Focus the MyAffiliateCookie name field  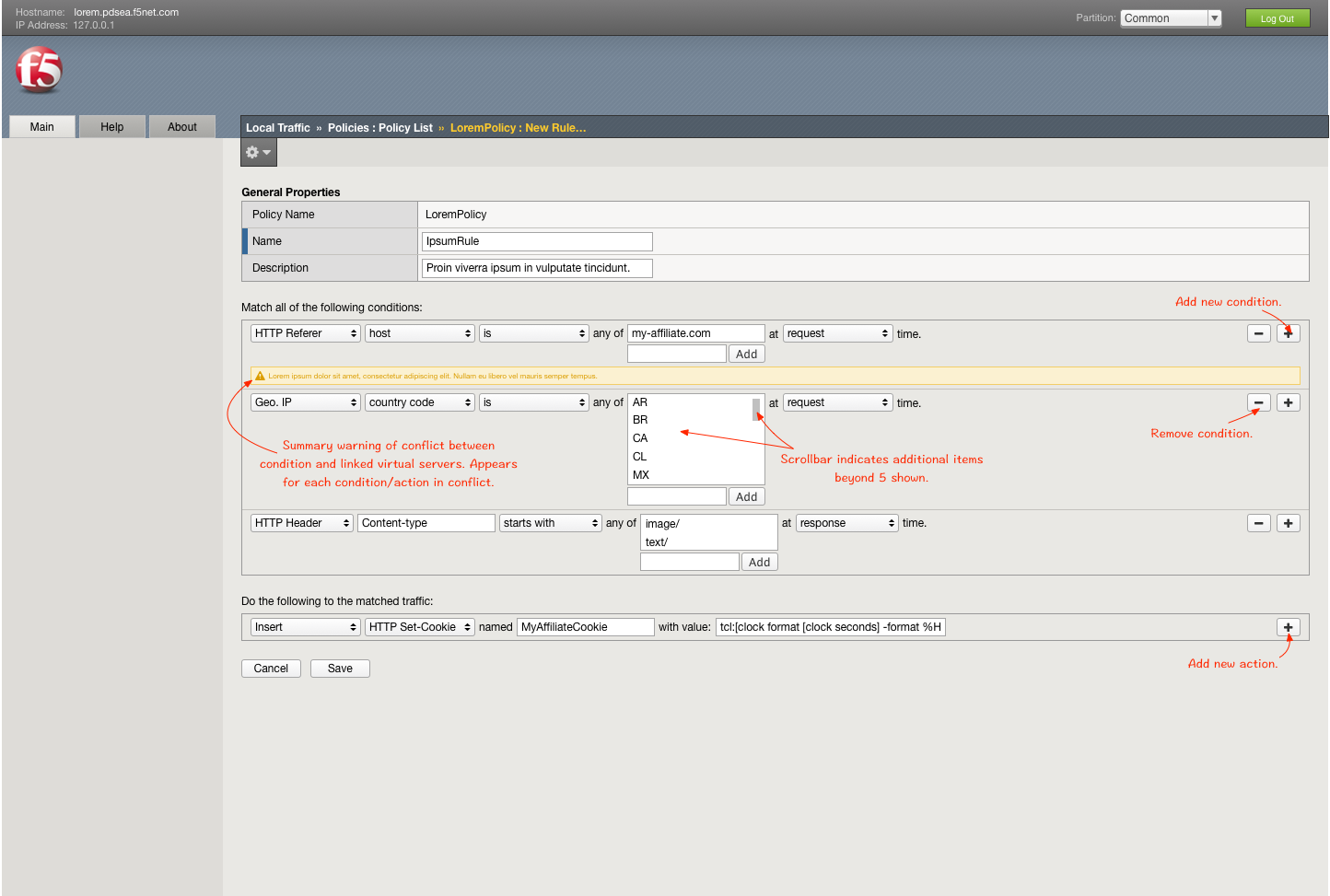click(x=586, y=627)
